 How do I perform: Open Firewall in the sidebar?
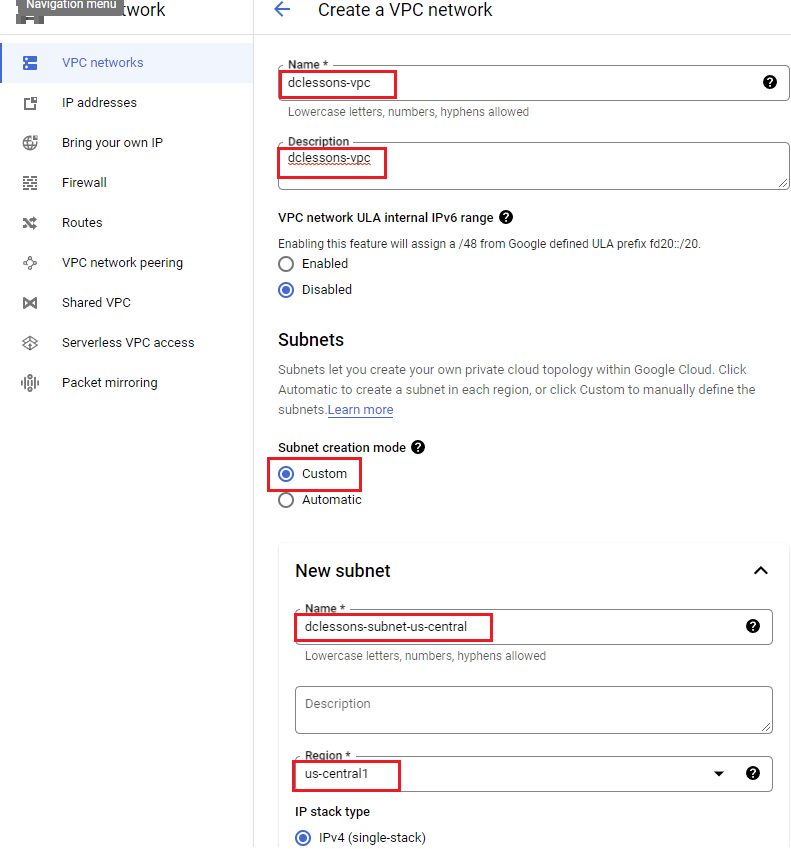click(x=127, y=183)
